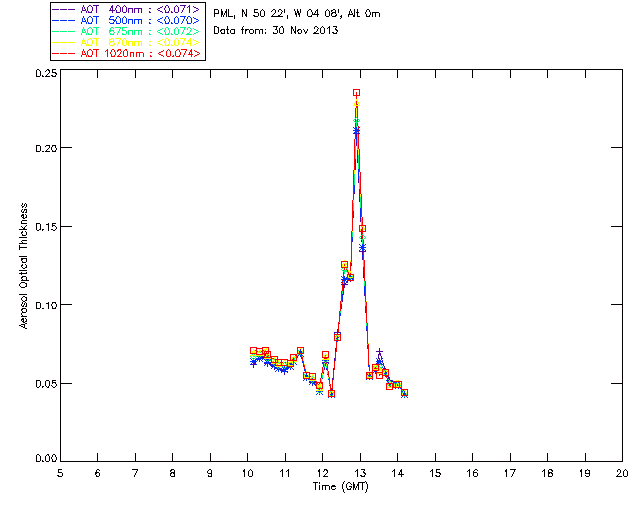
Task: Click the AOT 500nm legend entry
Action: click(x=127, y=20)
